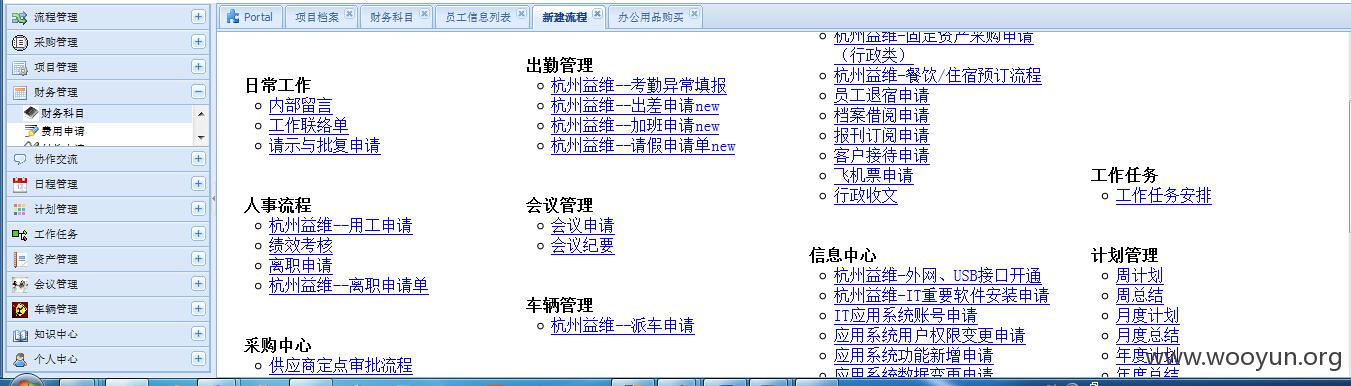Open the IT应用系统账号申请 link
The image size is (1351, 386).
[905, 315]
